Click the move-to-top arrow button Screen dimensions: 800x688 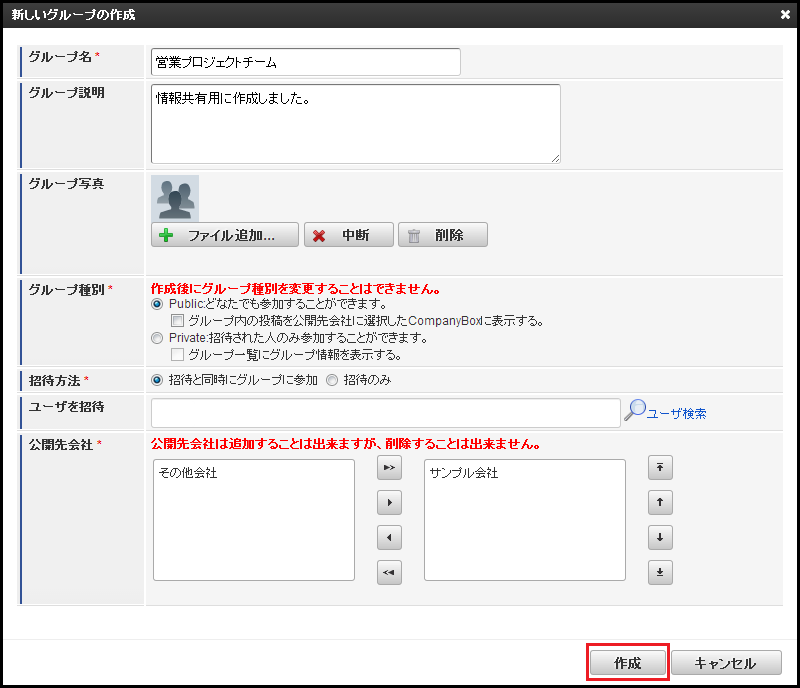tap(660, 468)
